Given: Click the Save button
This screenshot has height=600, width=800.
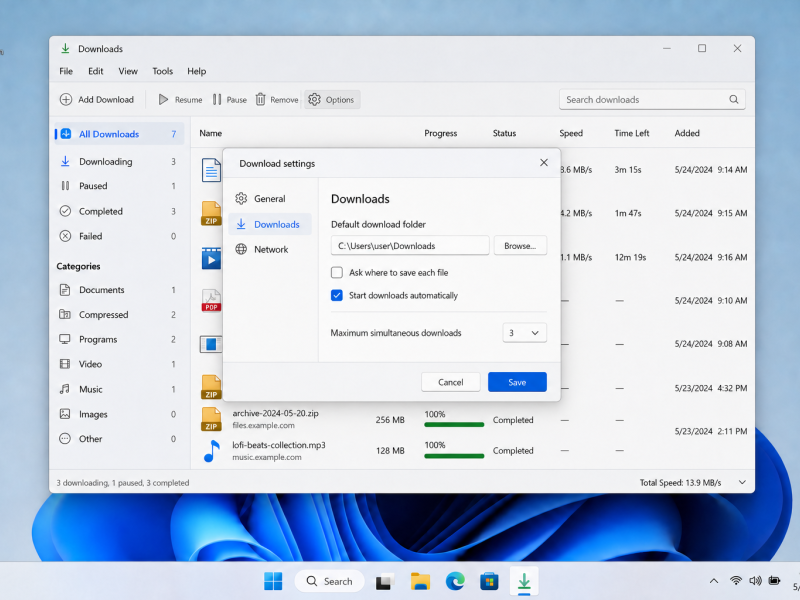Looking at the screenshot, I should tap(517, 382).
